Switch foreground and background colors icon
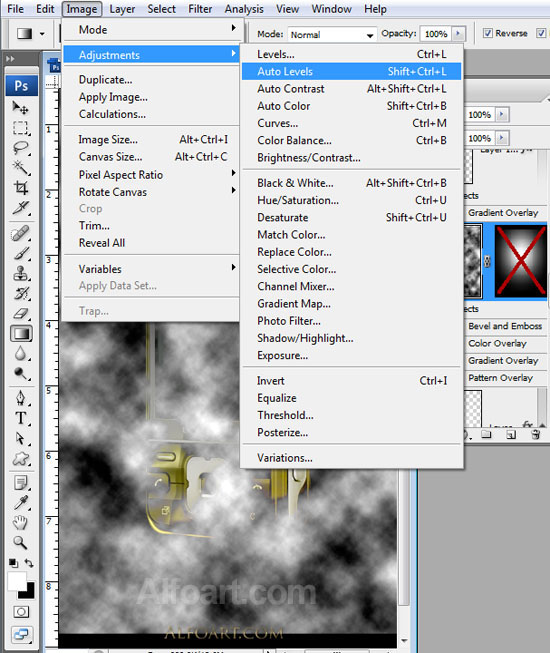This screenshot has width=550, height=653. tap(29, 563)
